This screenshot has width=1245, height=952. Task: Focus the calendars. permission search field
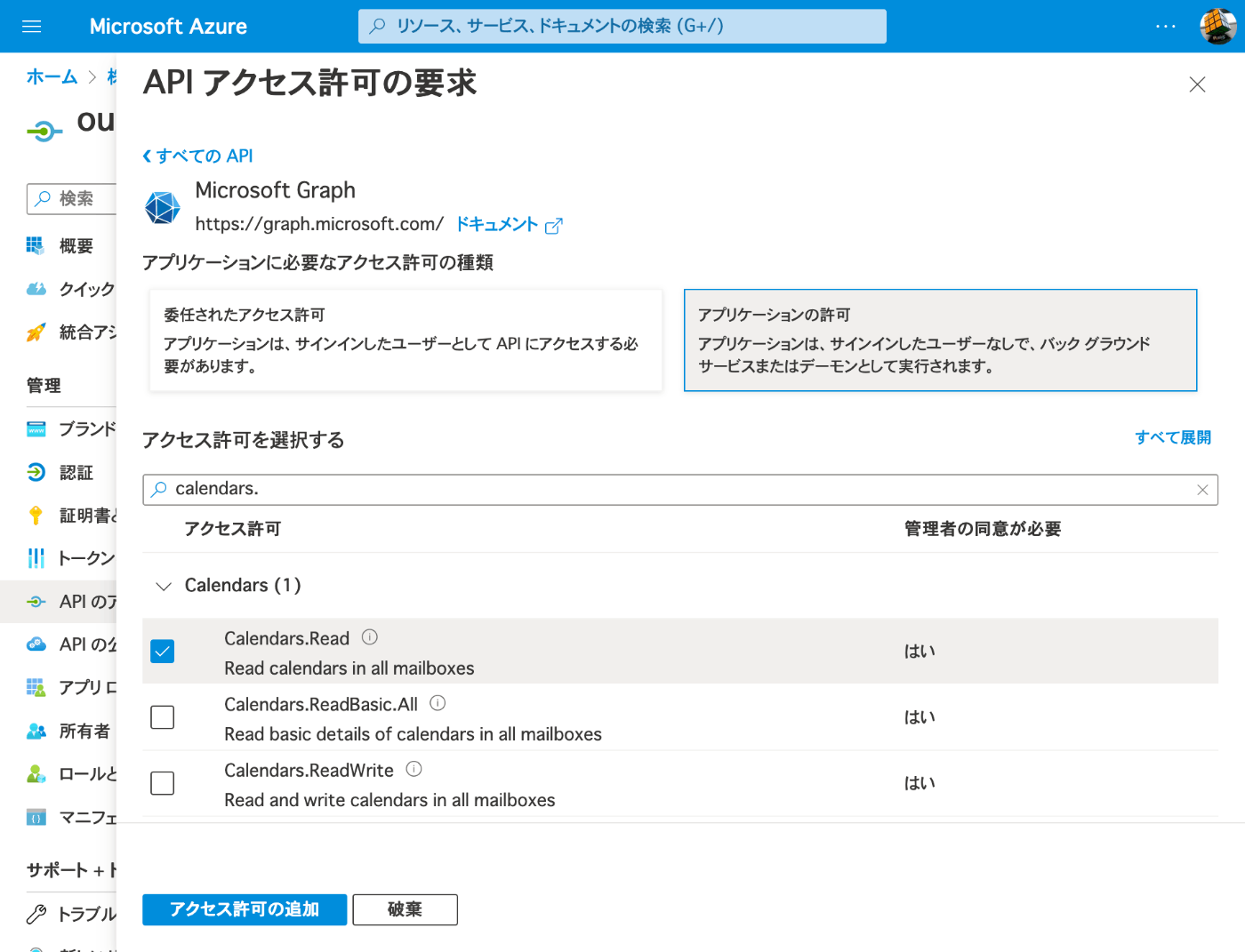680,490
